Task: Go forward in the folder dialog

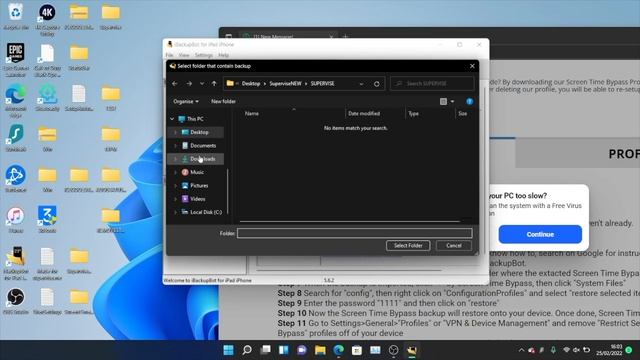Action: 189,84
